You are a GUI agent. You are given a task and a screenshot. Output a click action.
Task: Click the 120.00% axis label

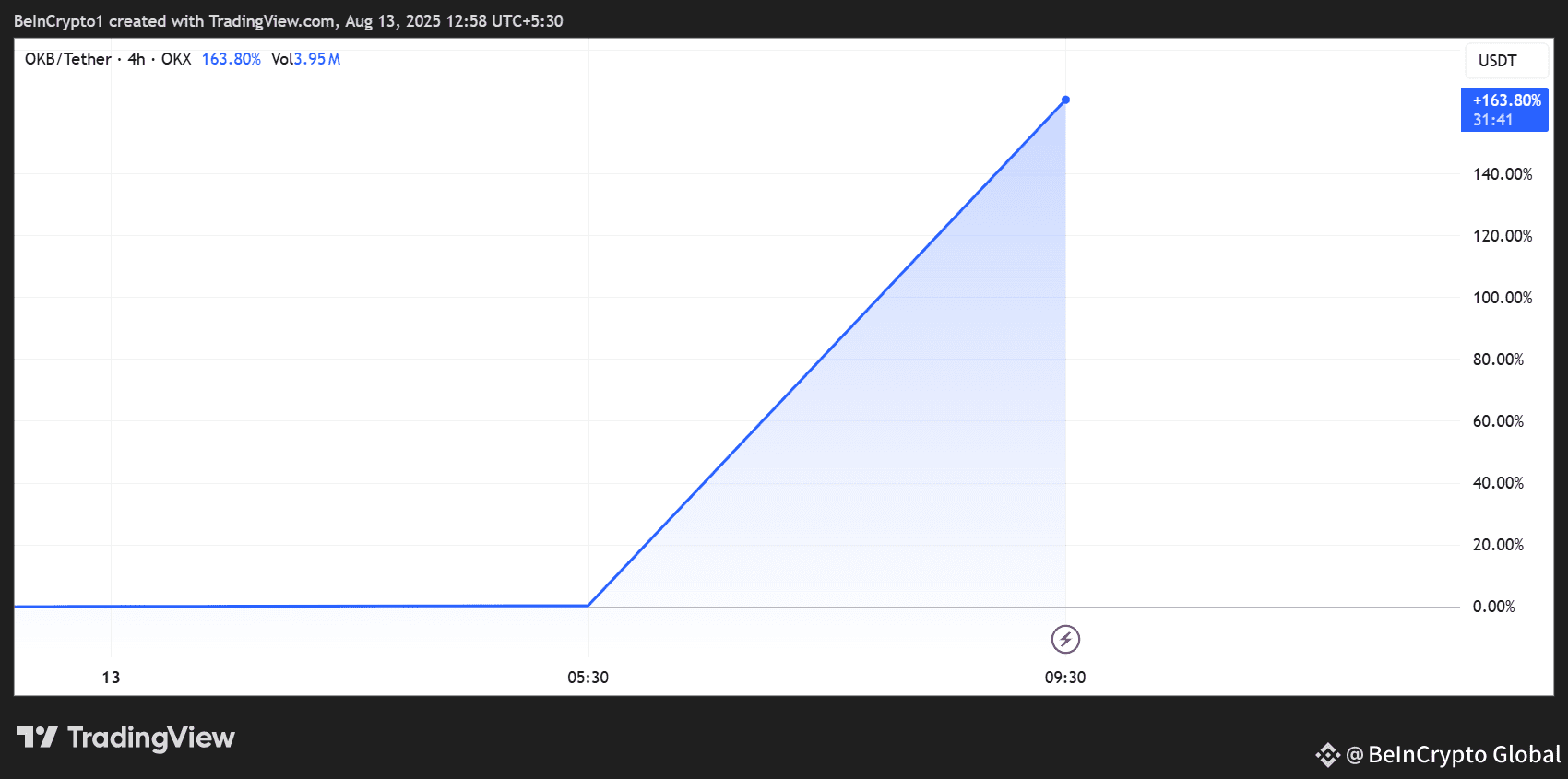coord(1503,236)
